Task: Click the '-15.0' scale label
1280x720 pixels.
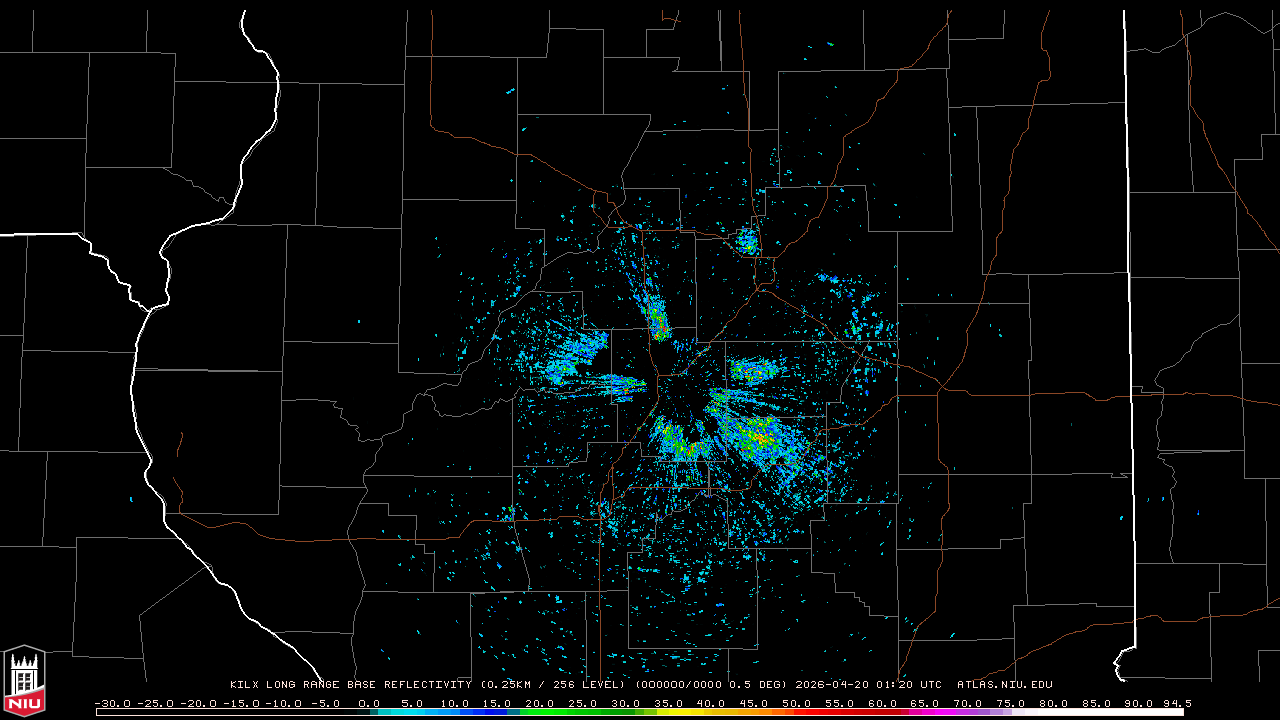Action: 240,703
